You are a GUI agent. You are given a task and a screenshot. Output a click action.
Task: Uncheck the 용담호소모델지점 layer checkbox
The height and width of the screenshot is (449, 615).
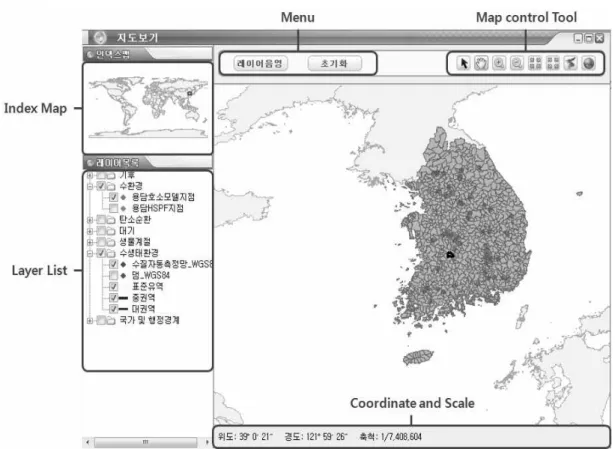point(113,197)
